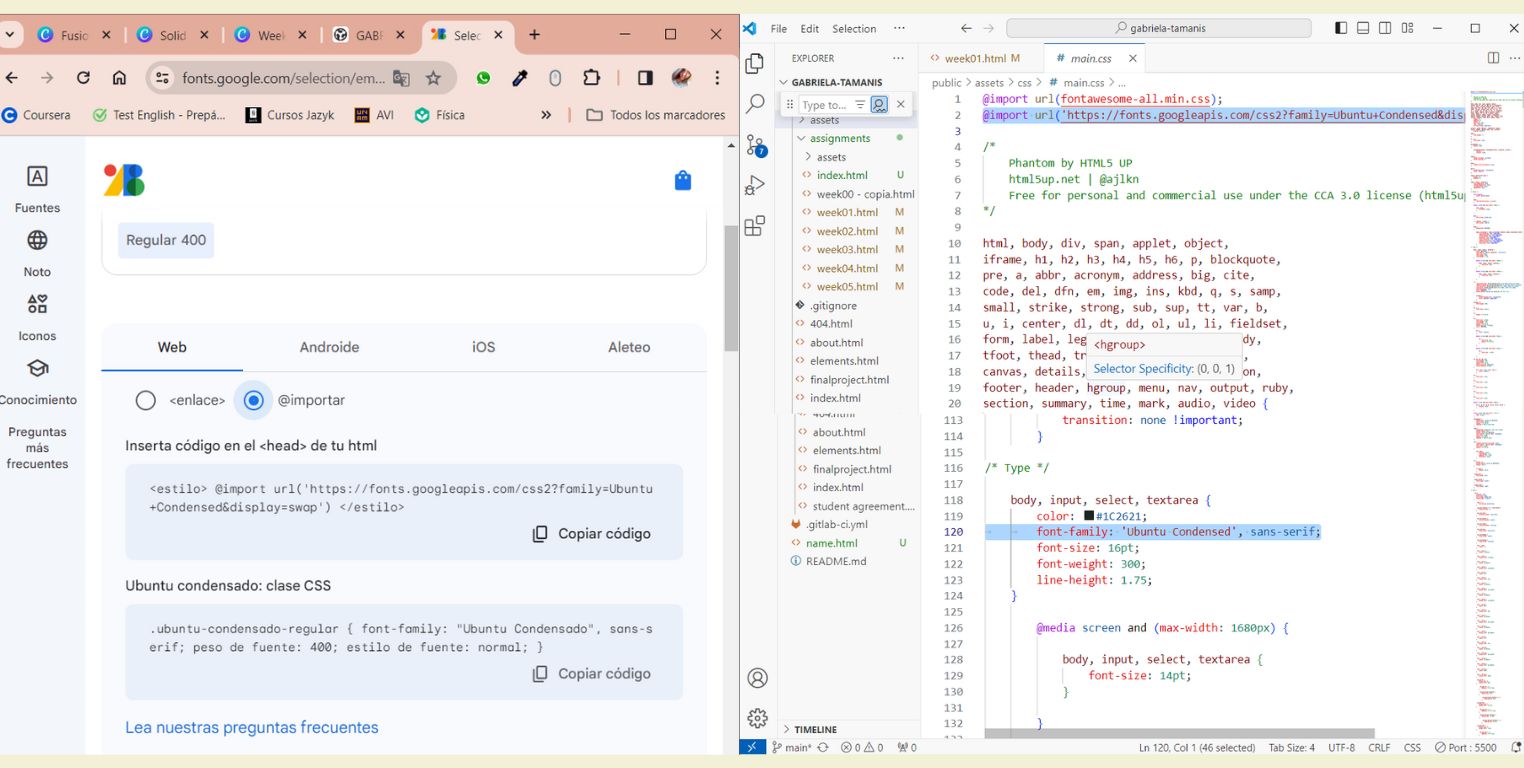Open the Todos los marcadores folder

click(656, 115)
